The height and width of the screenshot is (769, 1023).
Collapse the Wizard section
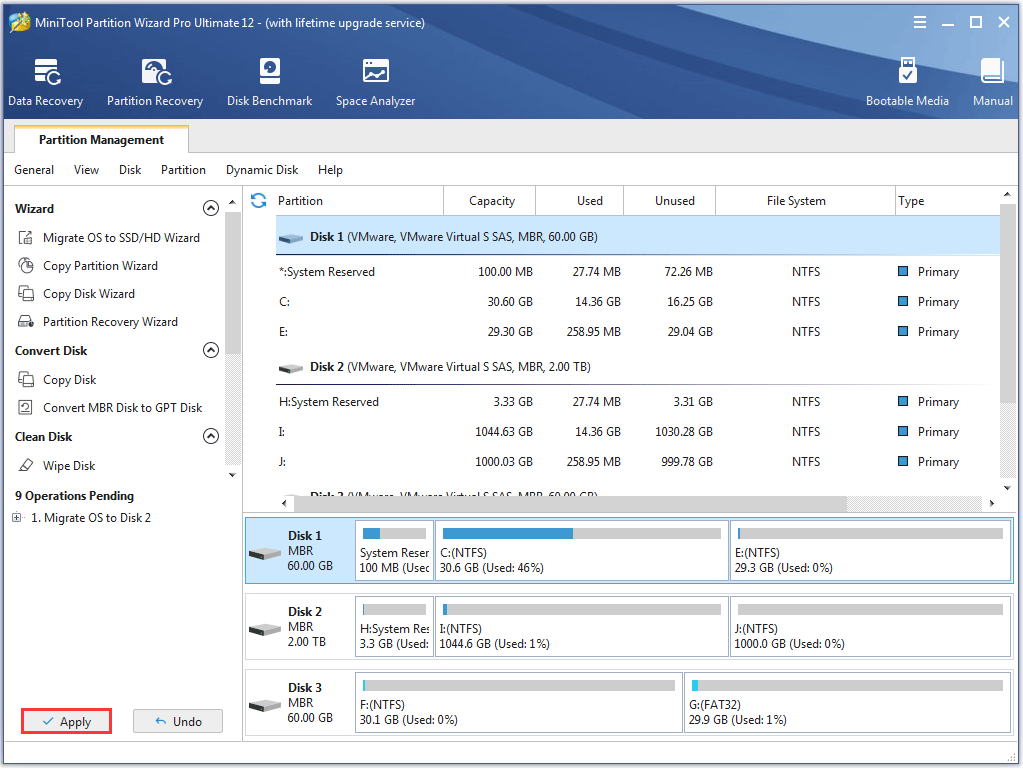point(211,209)
